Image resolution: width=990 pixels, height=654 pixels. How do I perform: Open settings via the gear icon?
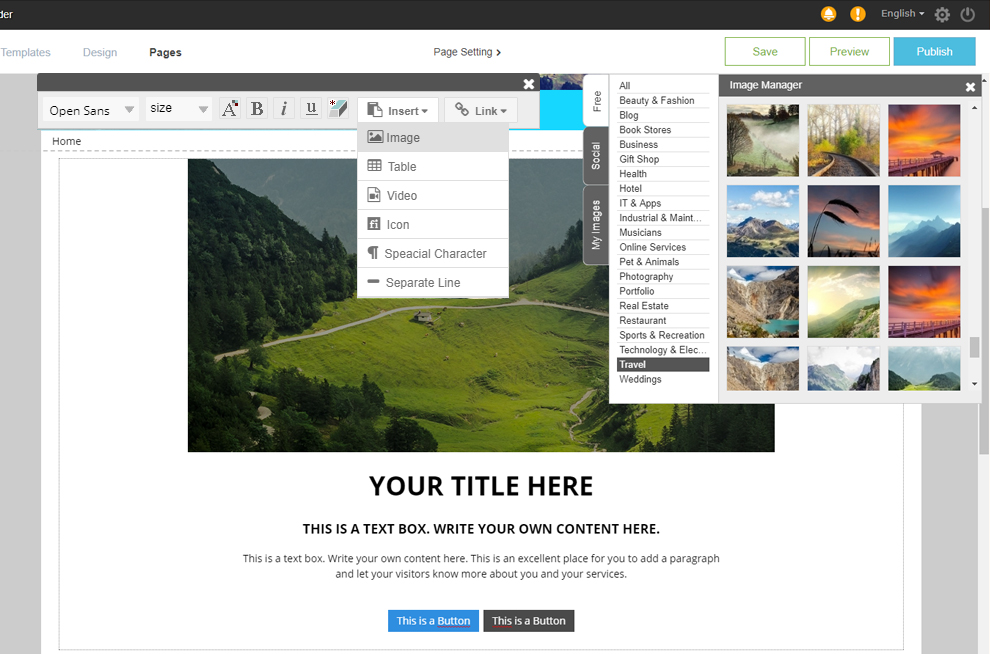click(942, 14)
